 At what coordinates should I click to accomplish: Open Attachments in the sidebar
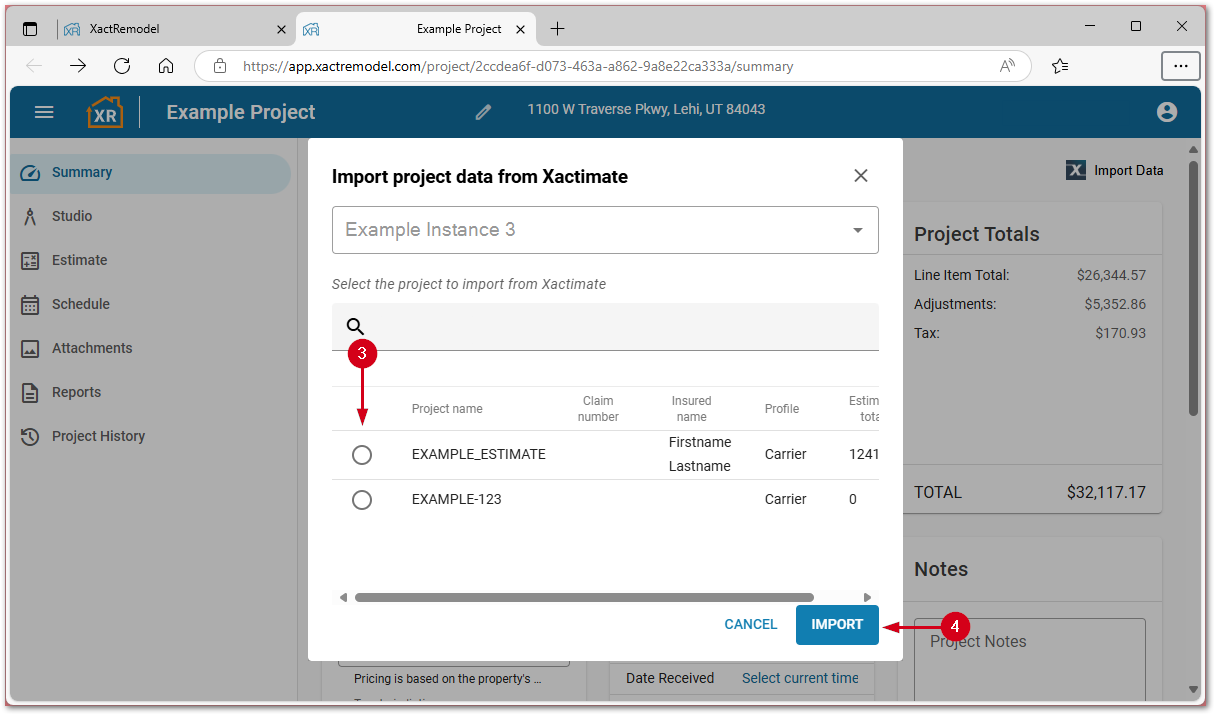pos(150,348)
